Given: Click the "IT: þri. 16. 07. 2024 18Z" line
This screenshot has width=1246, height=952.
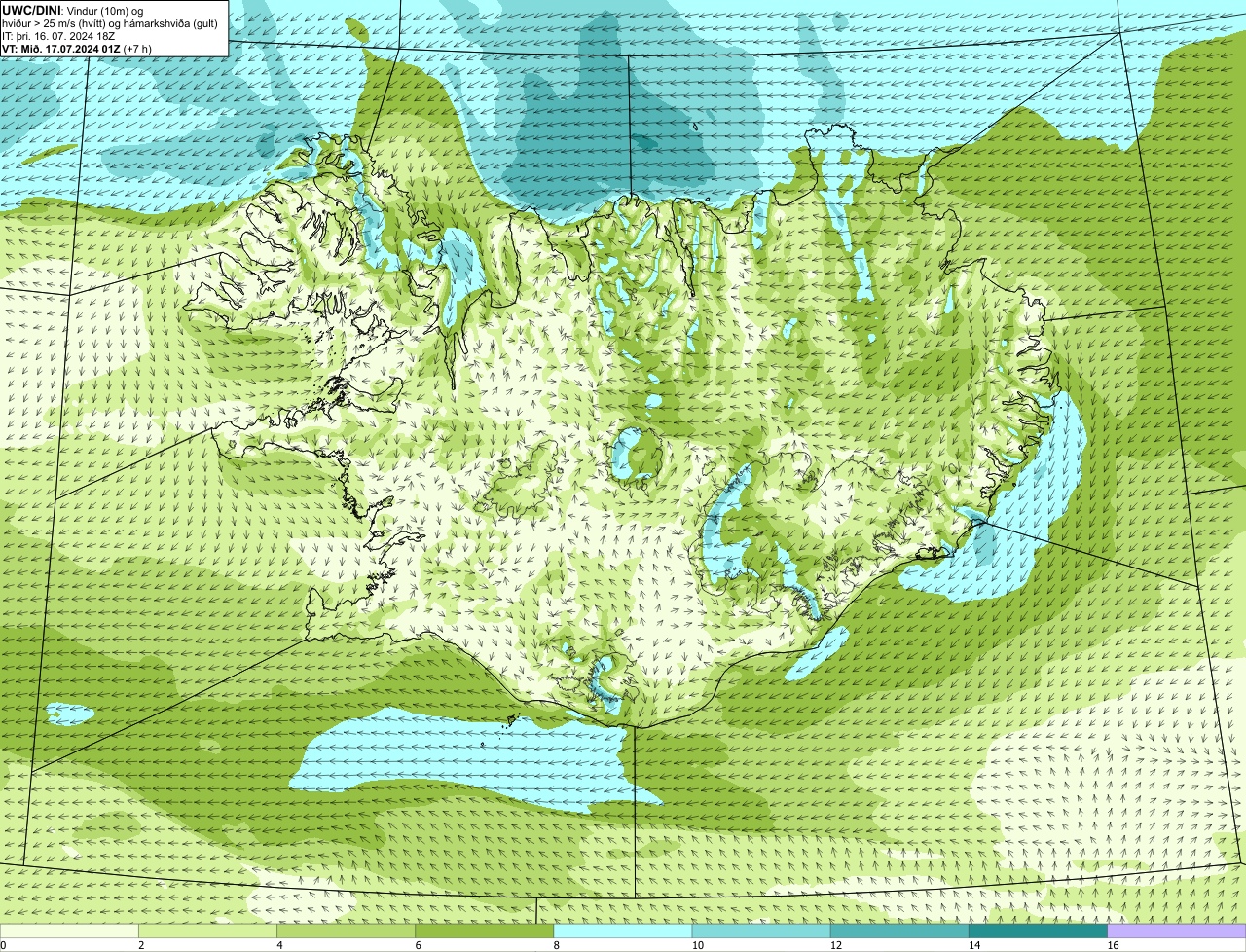Looking at the screenshot, I should tap(58, 36).
